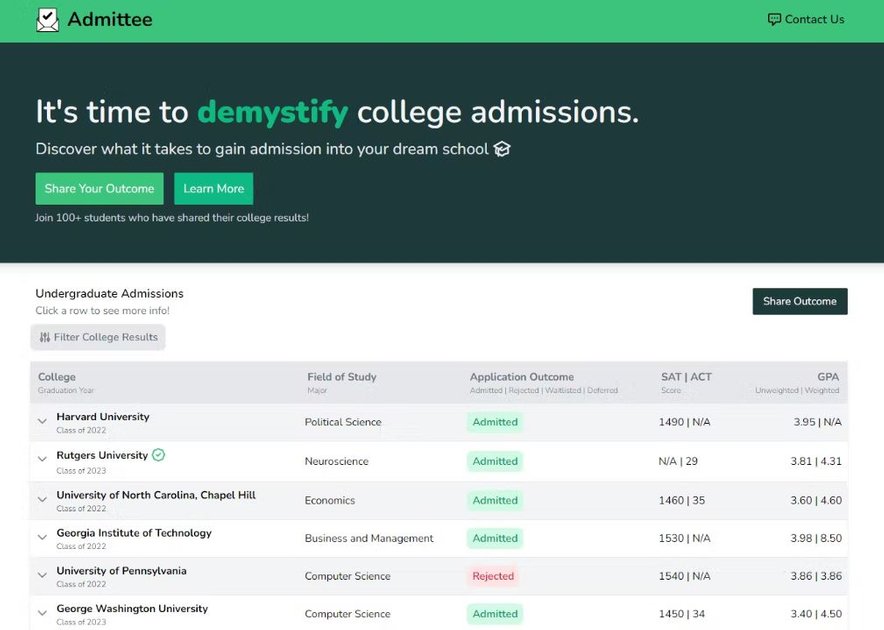Click the Admitted badge on the Harvard row
The height and width of the screenshot is (630, 884).
pyautogui.click(x=494, y=422)
